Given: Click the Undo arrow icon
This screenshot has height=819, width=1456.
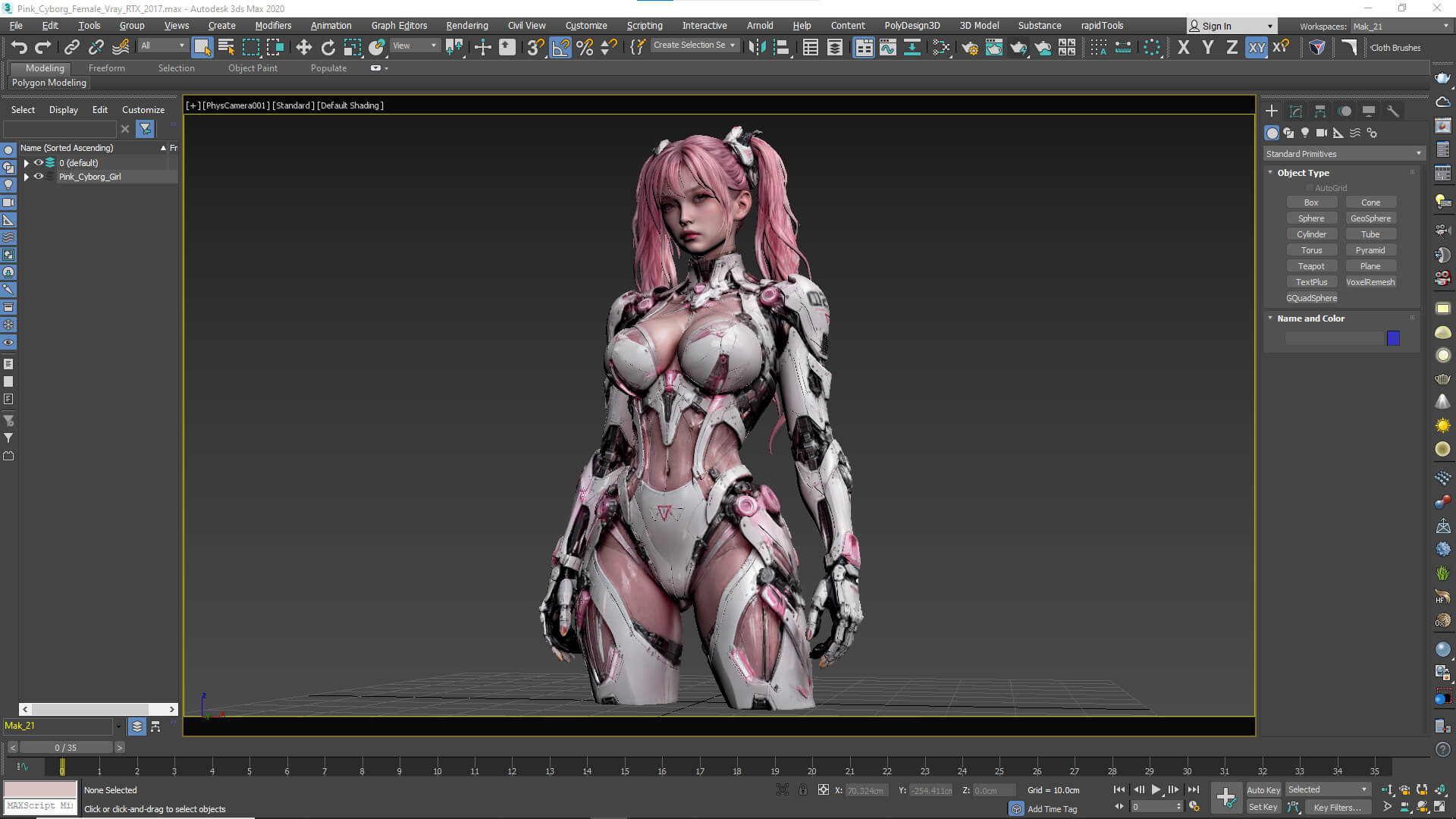Looking at the screenshot, I should [19, 48].
